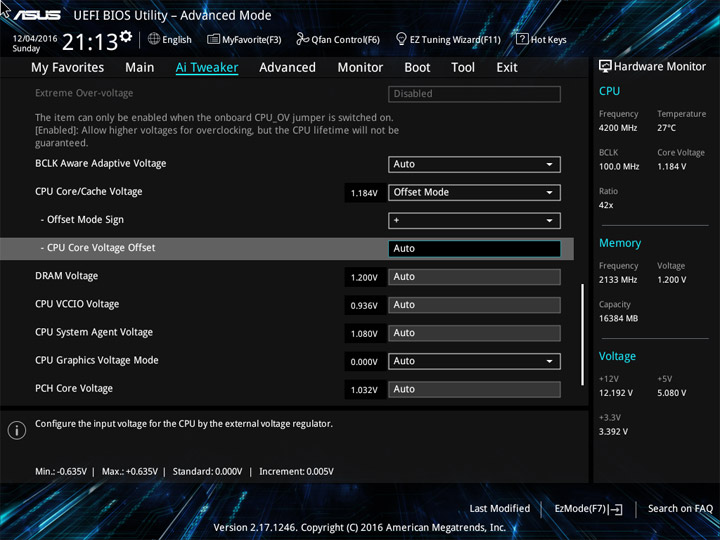Click the 12/04/2016 date display
This screenshot has width=720, height=540.
pyautogui.click(x=35, y=39)
